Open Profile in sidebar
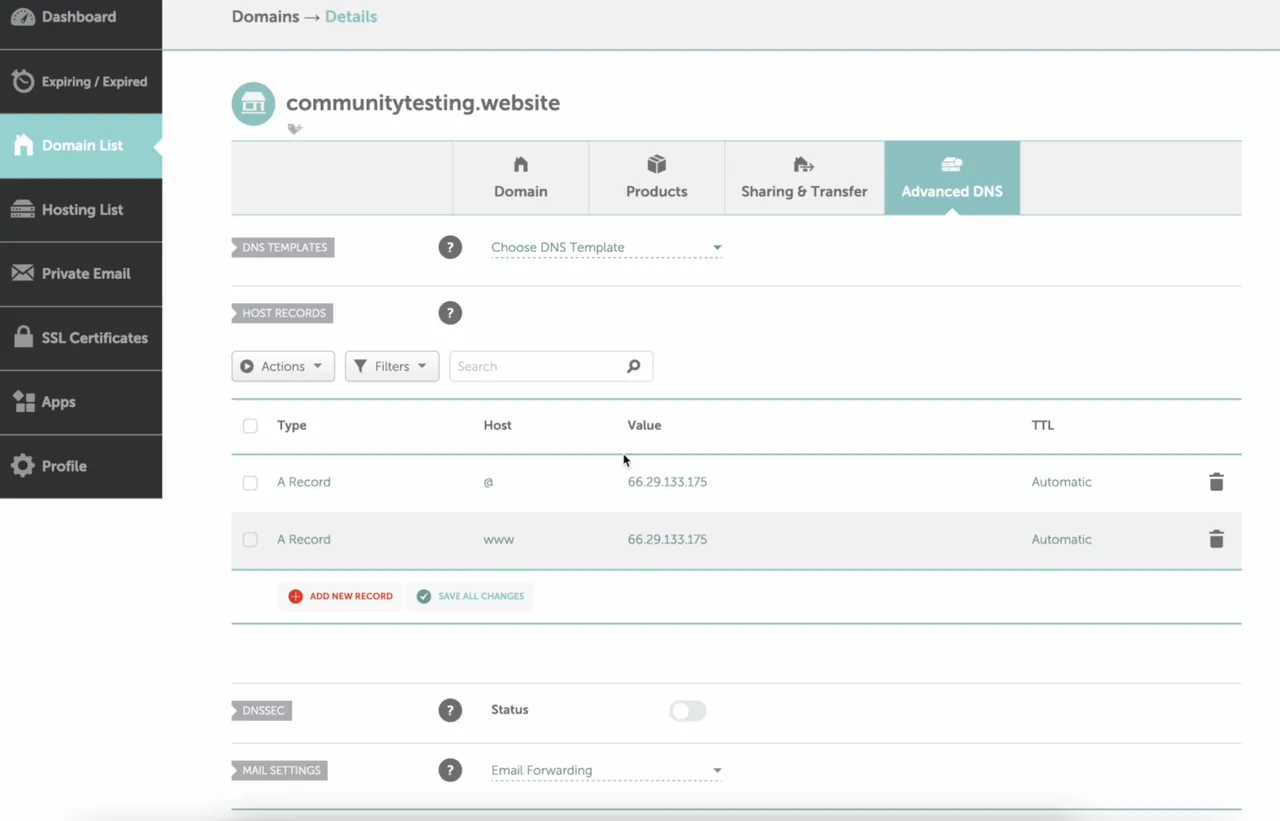The height and width of the screenshot is (821, 1280). tap(81, 466)
